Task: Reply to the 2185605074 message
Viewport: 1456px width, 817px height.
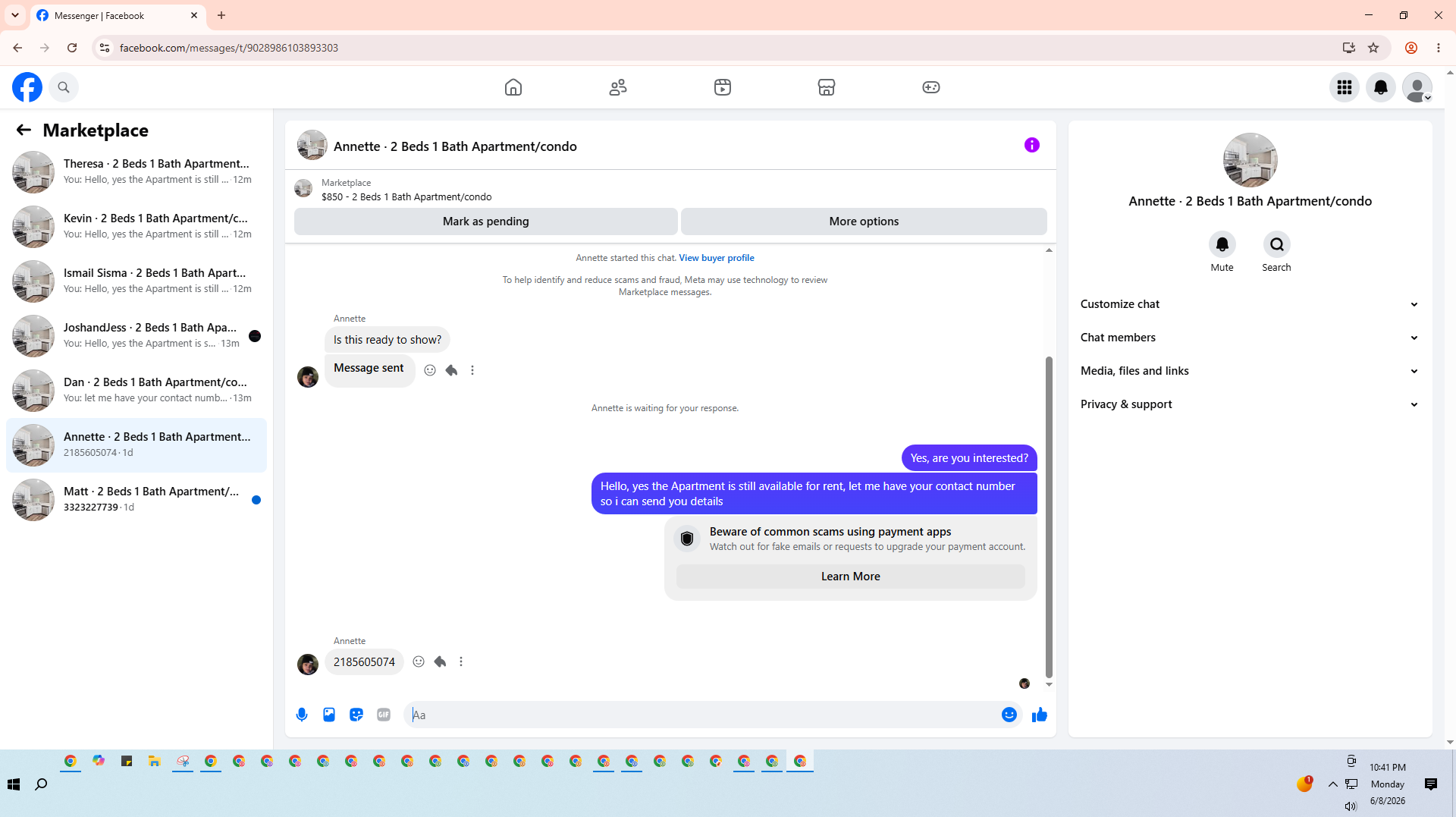Action: pyautogui.click(x=440, y=661)
